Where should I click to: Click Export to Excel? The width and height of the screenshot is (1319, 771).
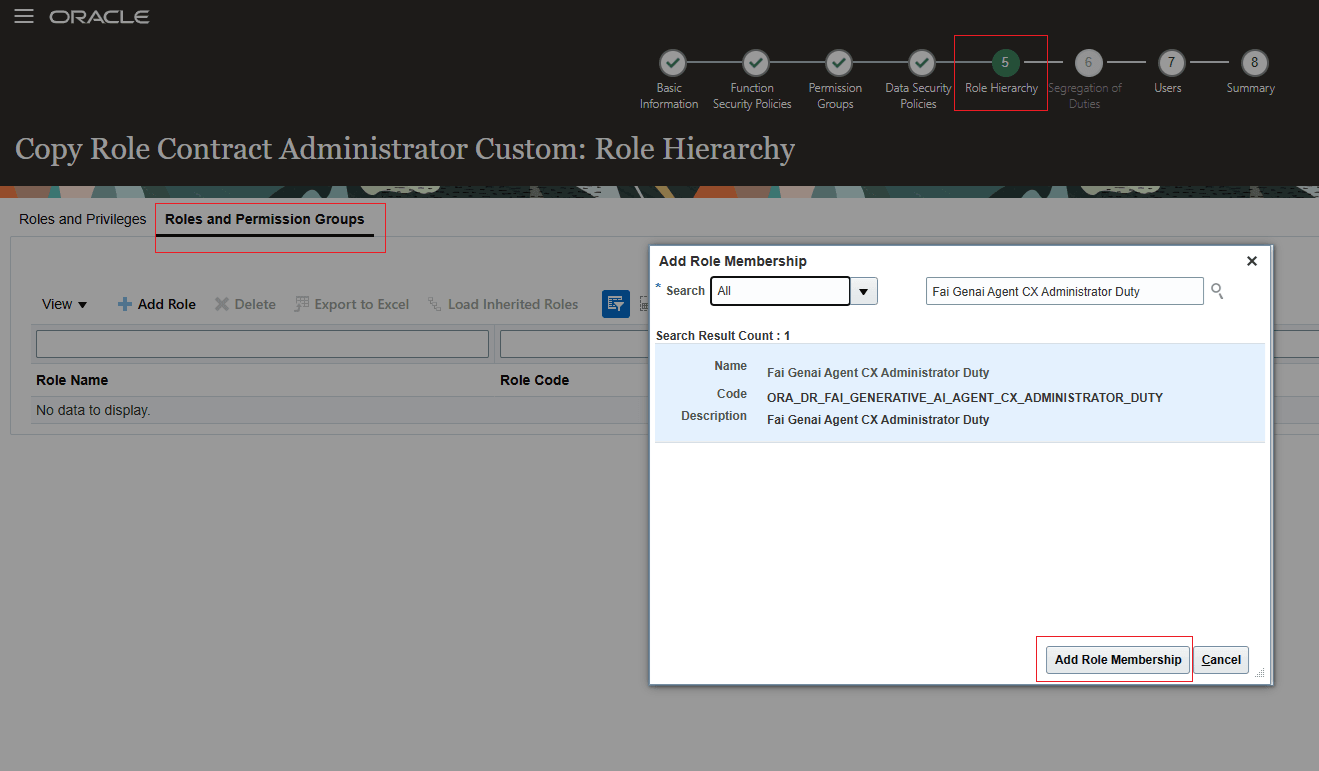tap(352, 304)
